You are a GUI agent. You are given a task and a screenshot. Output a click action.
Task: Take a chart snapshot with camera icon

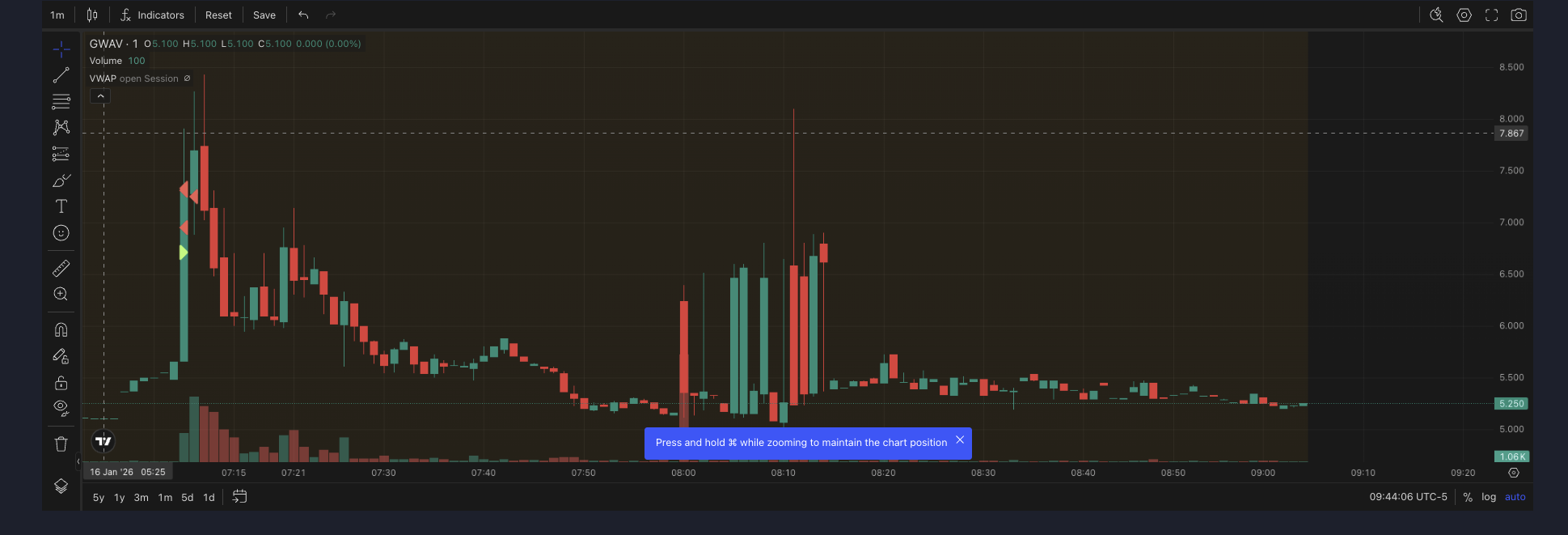coord(1519,15)
